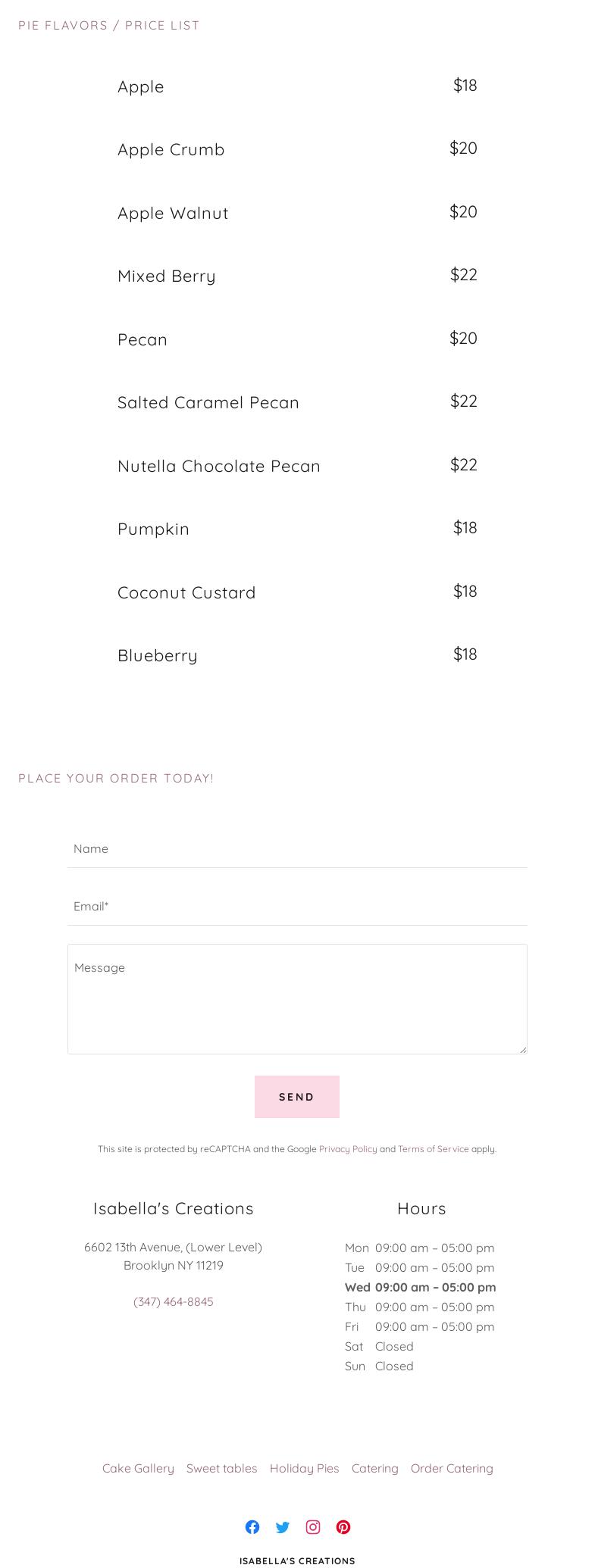Click the Wednesday hours entry
Viewport: 595px width, 1568px height.
[420, 1287]
